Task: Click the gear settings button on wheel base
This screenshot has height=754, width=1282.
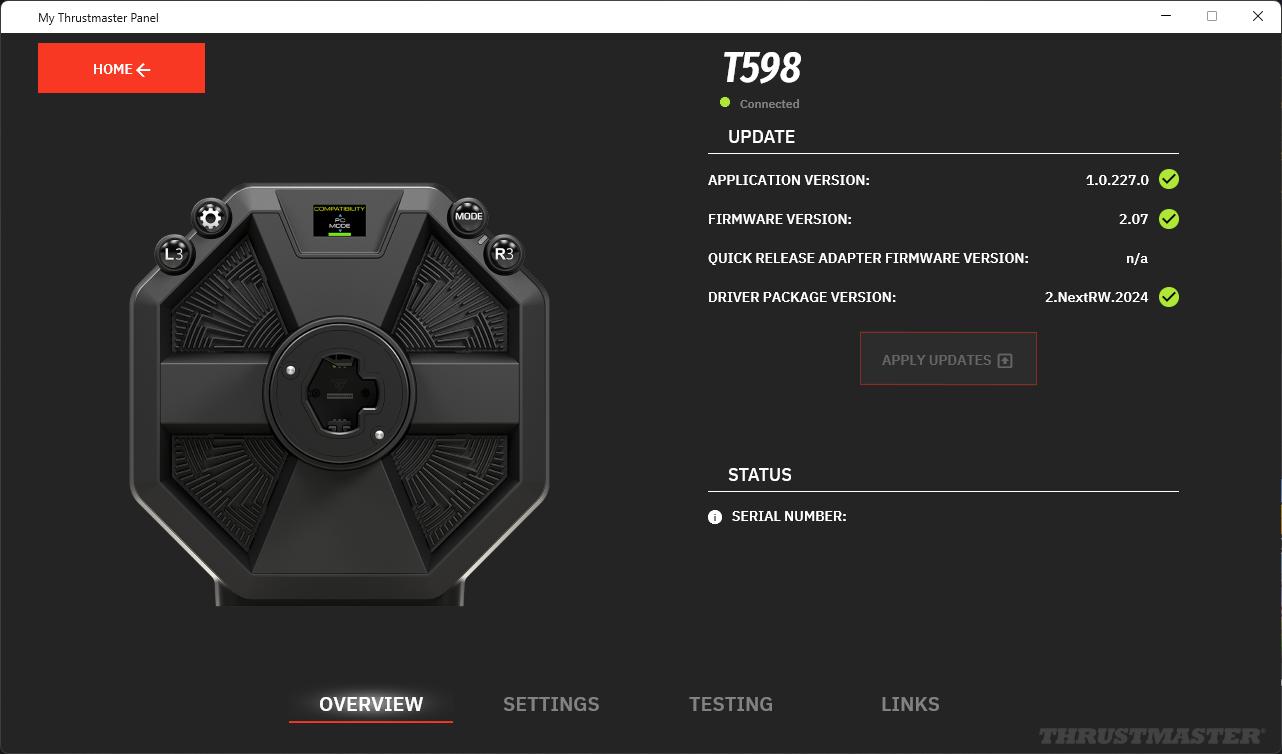Action: 211,217
